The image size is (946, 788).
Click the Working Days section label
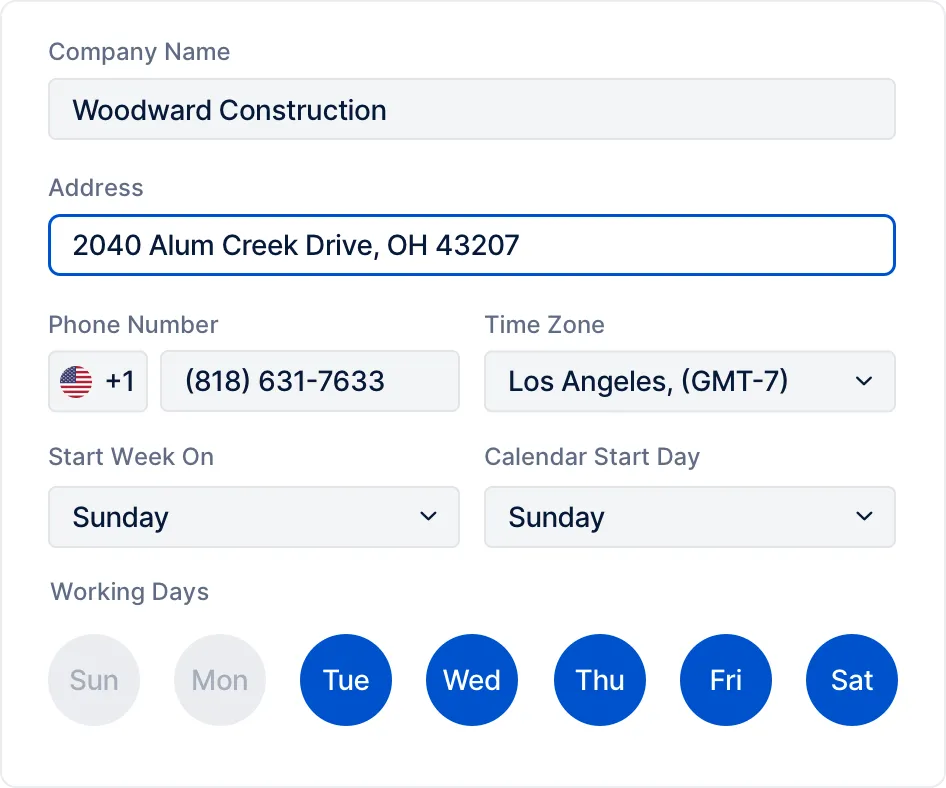coord(129,592)
